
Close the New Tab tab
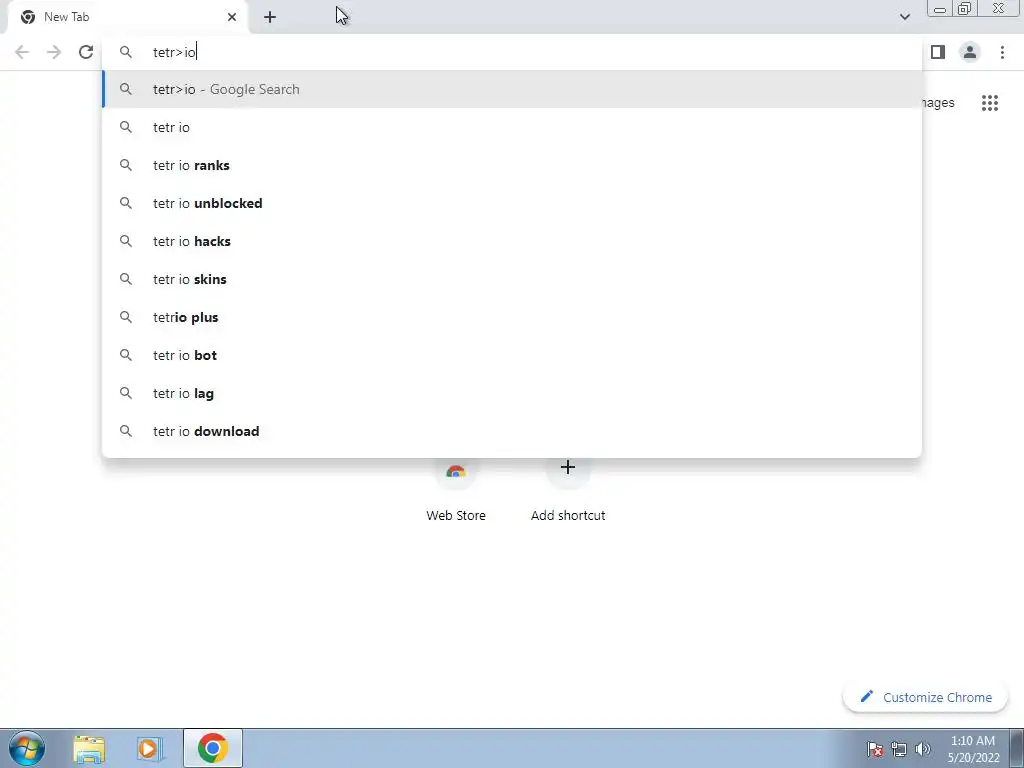pyautogui.click(x=232, y=17)
